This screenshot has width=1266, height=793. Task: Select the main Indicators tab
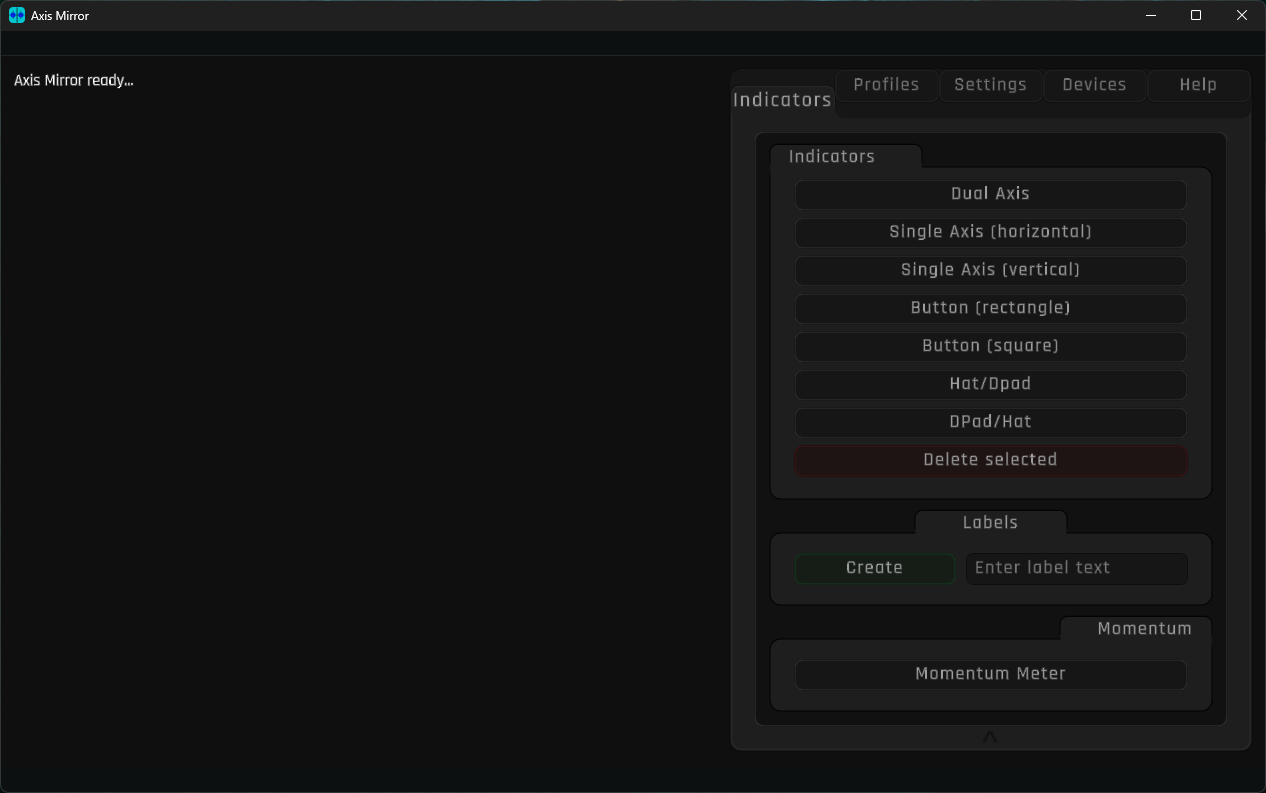pyautogui.click(x=782, y=100)
